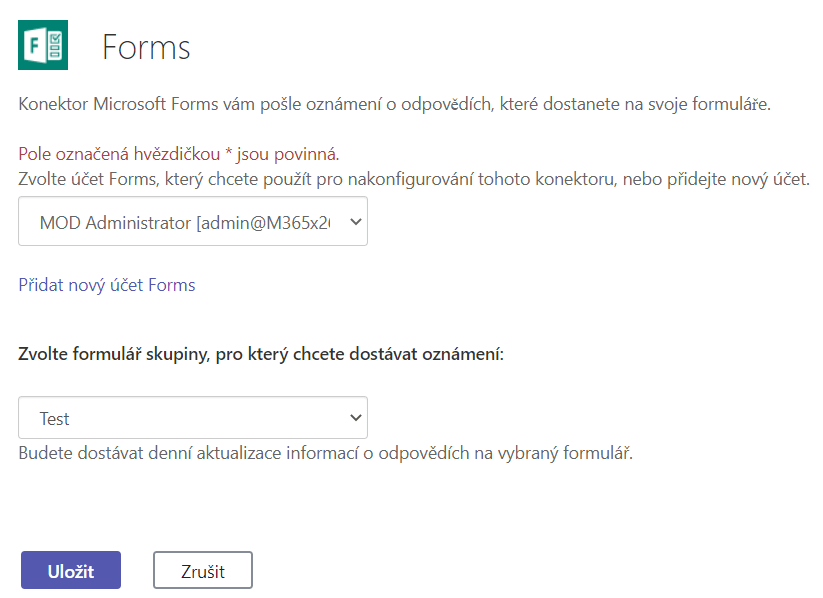This screenshot has width=823, height=598.
Task: Click the white F letter in Forms logo
Action: click(x=34, y=46)
